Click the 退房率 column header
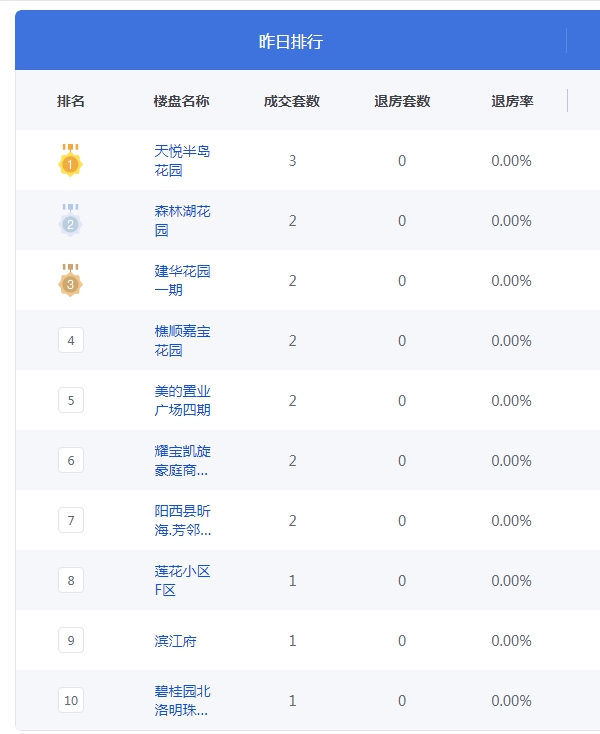Viewport: 600px width, 734px height. (x=512, y=101)
